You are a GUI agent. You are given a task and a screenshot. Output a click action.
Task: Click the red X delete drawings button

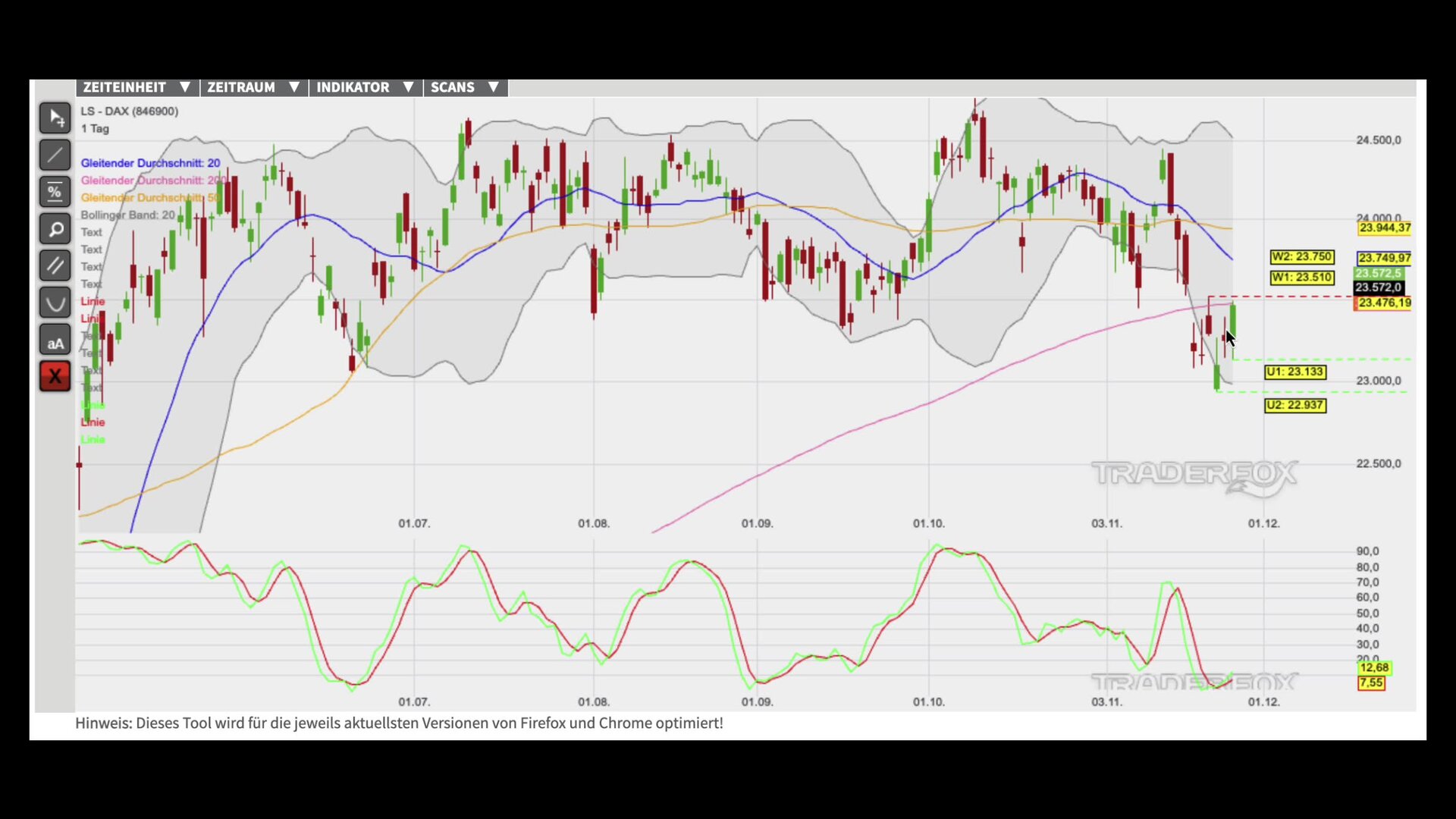[x=55, y=377]
